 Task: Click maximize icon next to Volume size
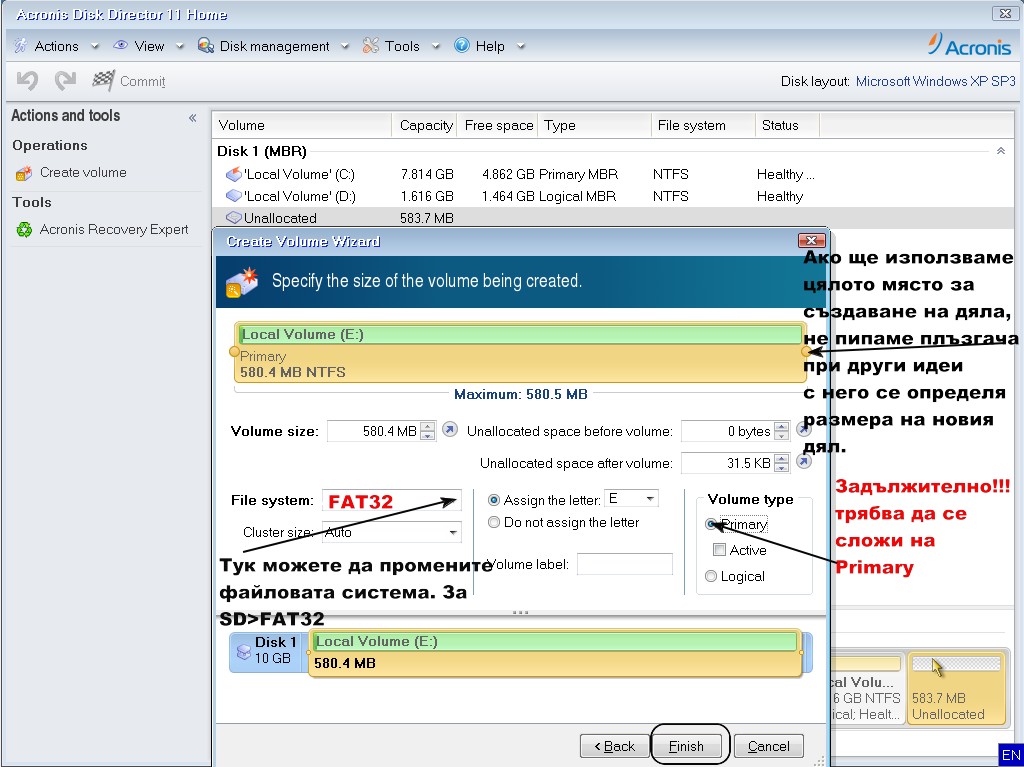(450, 431)
